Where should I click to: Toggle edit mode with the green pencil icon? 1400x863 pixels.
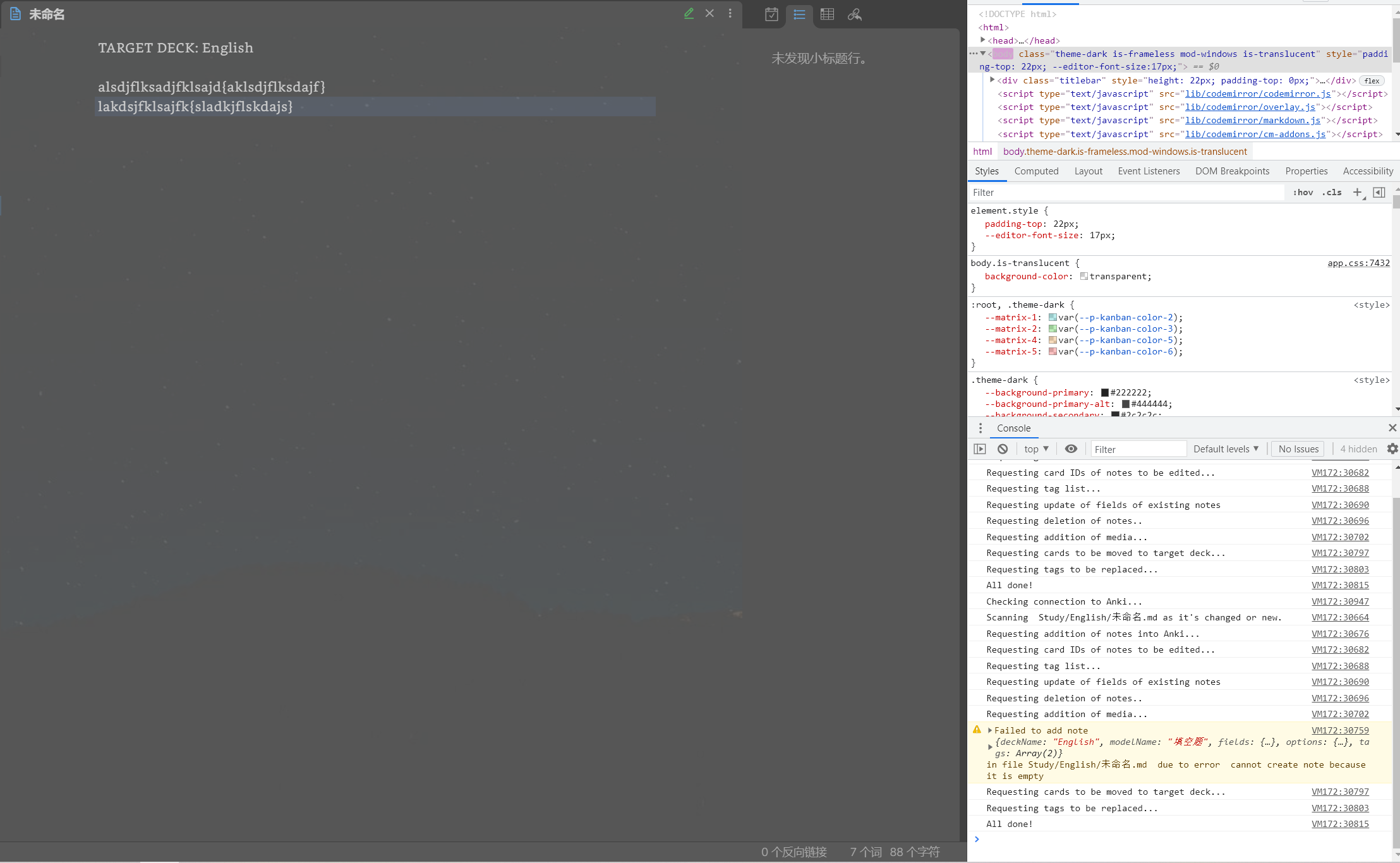[x=689, y=13]
